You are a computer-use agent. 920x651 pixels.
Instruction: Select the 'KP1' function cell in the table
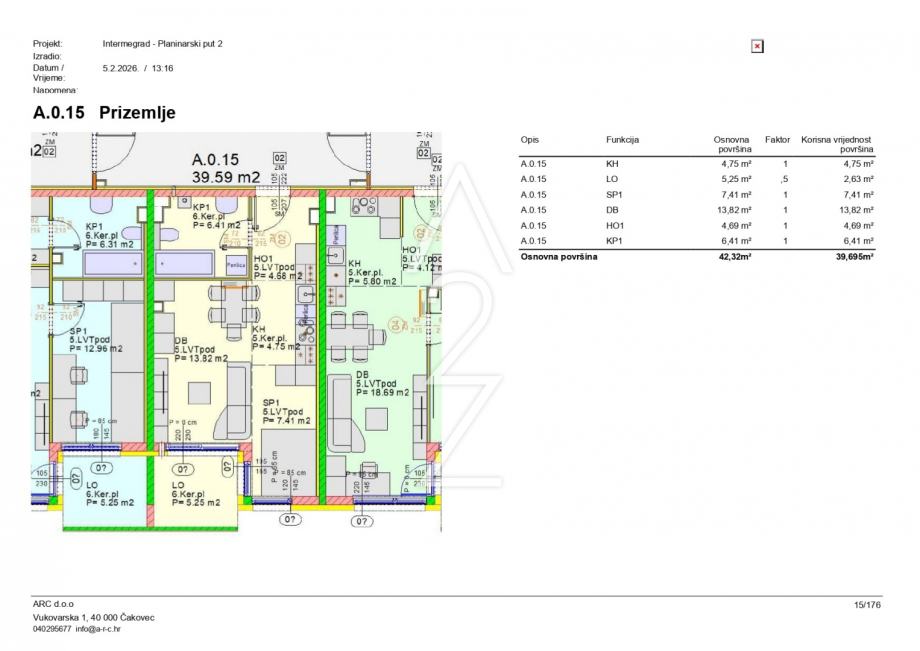pos(614,241)
